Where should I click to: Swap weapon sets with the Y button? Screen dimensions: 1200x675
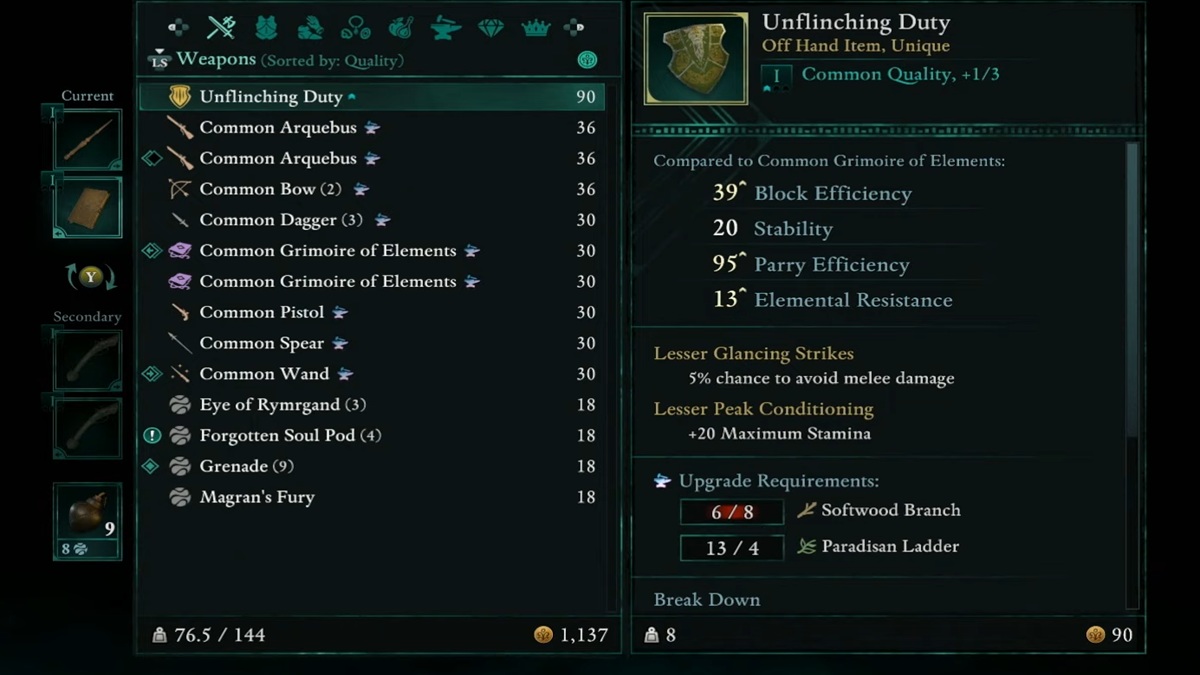tap(91, 277)
